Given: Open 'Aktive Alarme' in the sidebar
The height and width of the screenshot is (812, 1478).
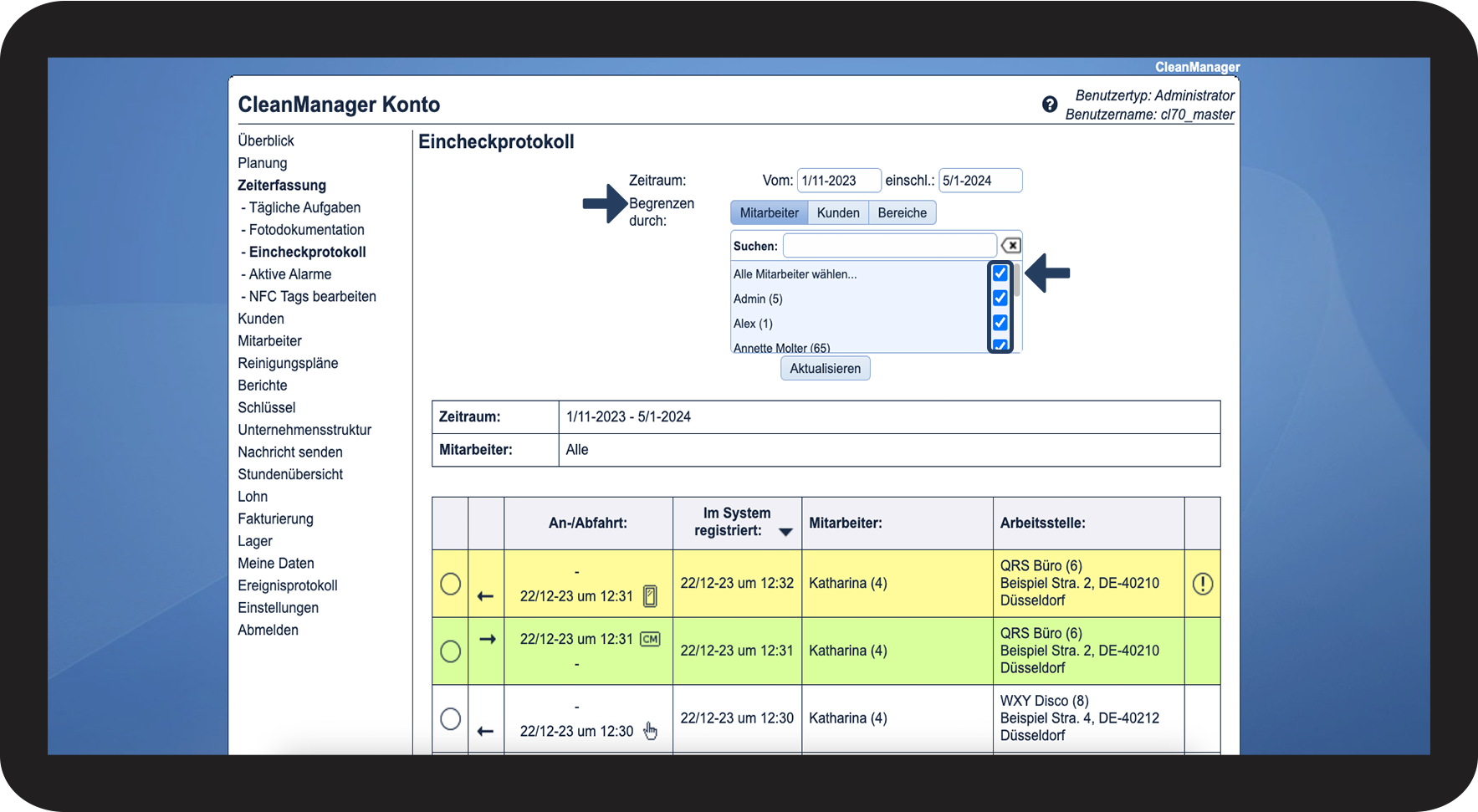Looking at the screenshot, I should tap(289, 274).
